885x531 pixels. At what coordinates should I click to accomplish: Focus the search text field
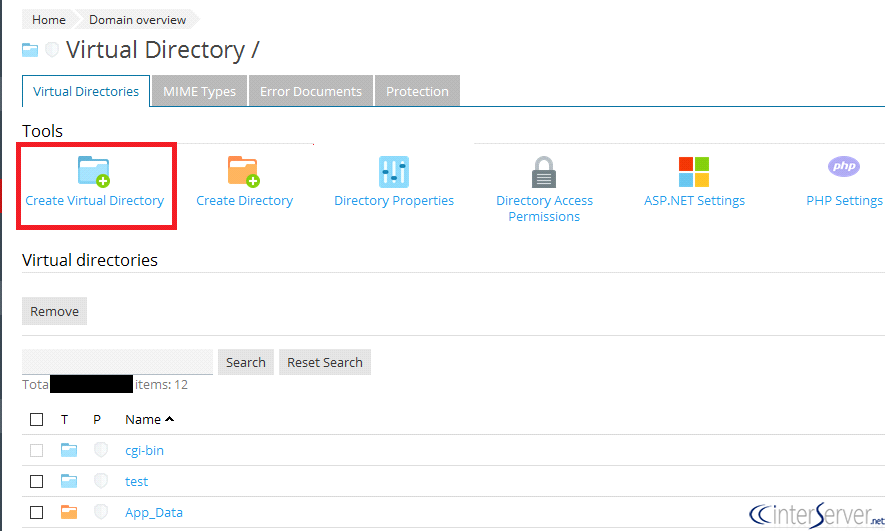tap(117, 362)
